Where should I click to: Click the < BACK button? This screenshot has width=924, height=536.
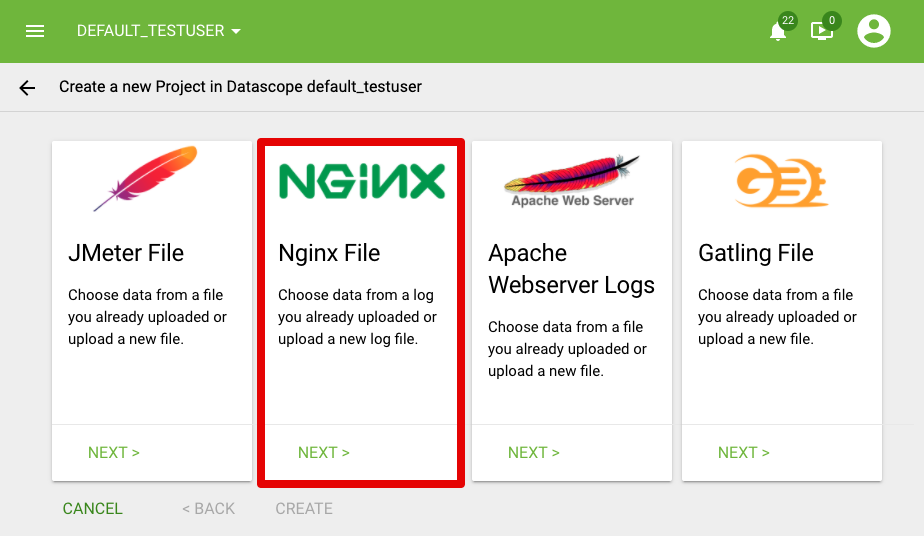pos(208,508)
